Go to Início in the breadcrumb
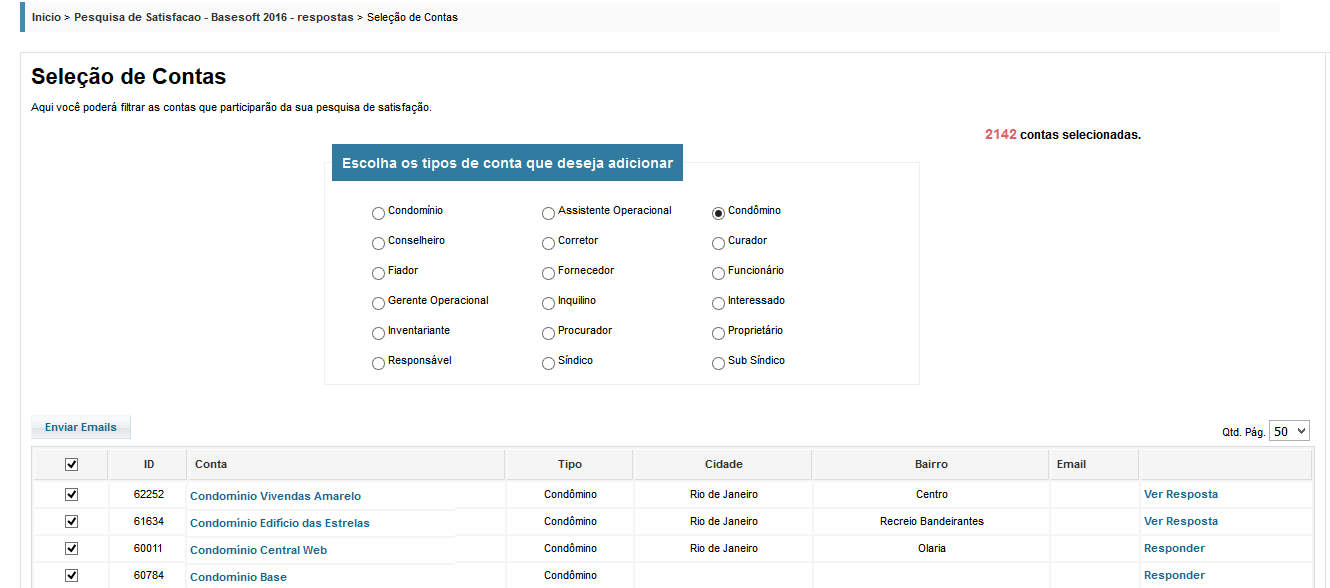This screenshot has height=588, width=1330. 46,17
